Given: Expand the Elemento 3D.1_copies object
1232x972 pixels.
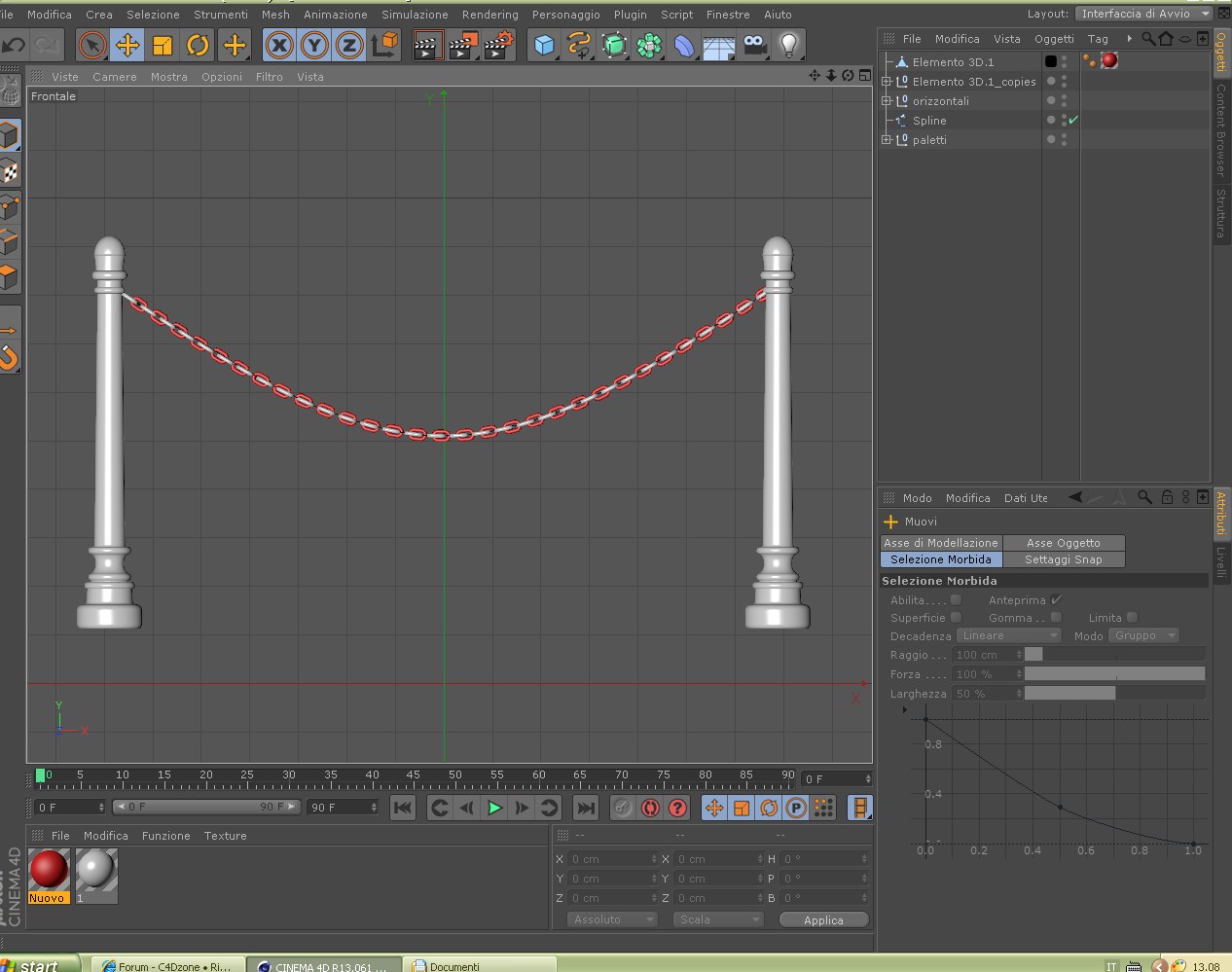Looking at the screenshot, I should pyautogui.click(x=887, y=82).
